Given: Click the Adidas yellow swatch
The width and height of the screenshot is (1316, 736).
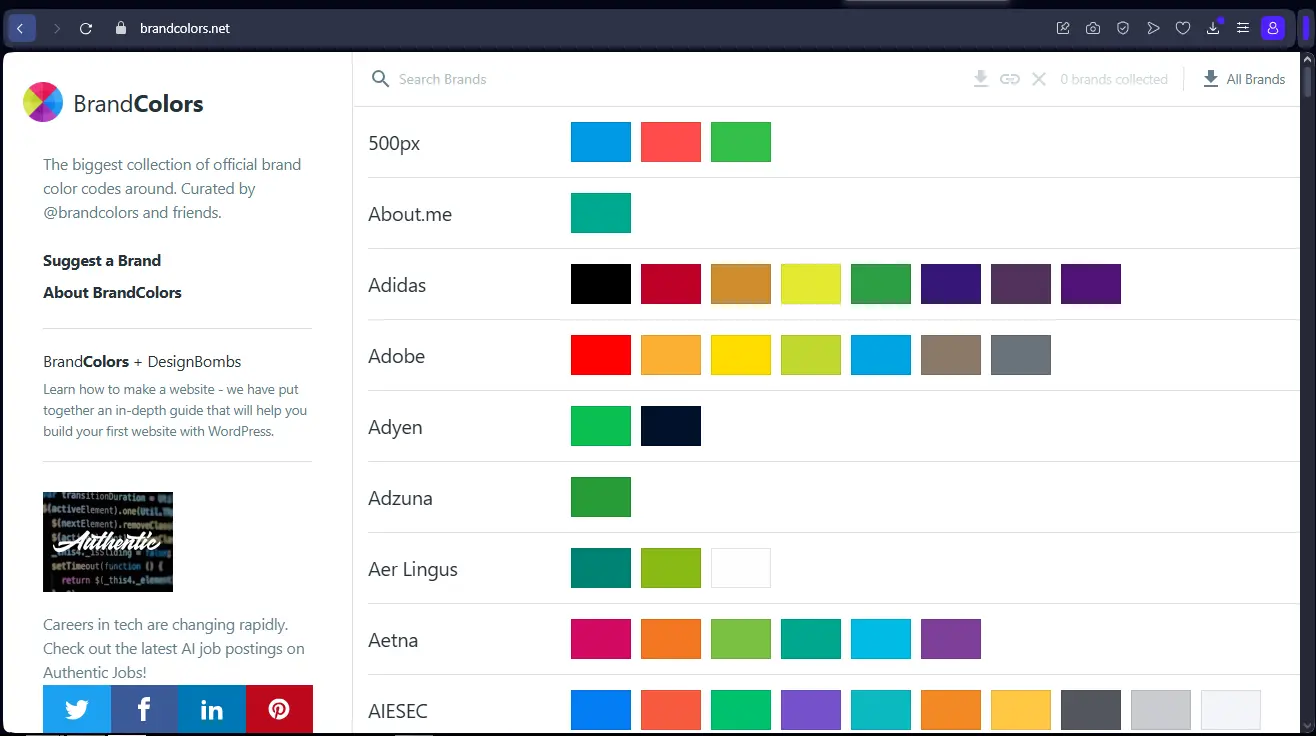Looking at the screenshot, I should pos(811,284).
